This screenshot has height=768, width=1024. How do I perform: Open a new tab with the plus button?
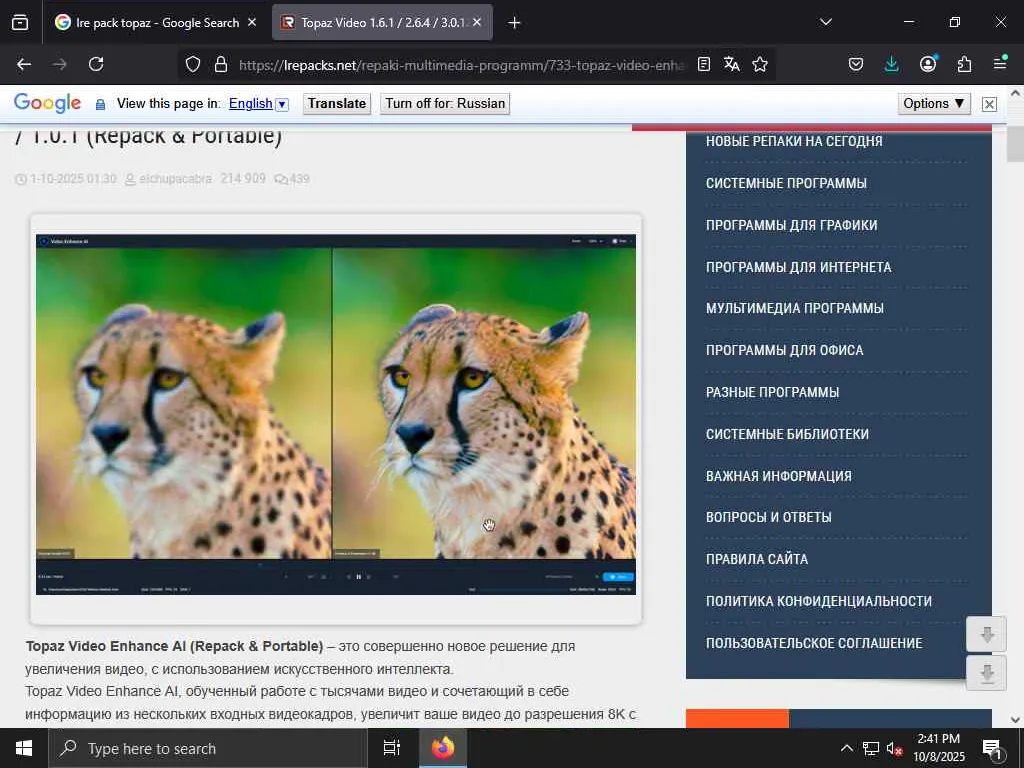[x=515, y=23]
